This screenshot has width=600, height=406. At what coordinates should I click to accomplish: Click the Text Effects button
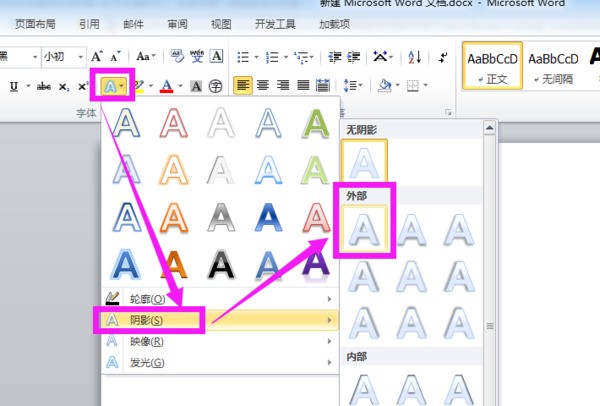[112, 86]
